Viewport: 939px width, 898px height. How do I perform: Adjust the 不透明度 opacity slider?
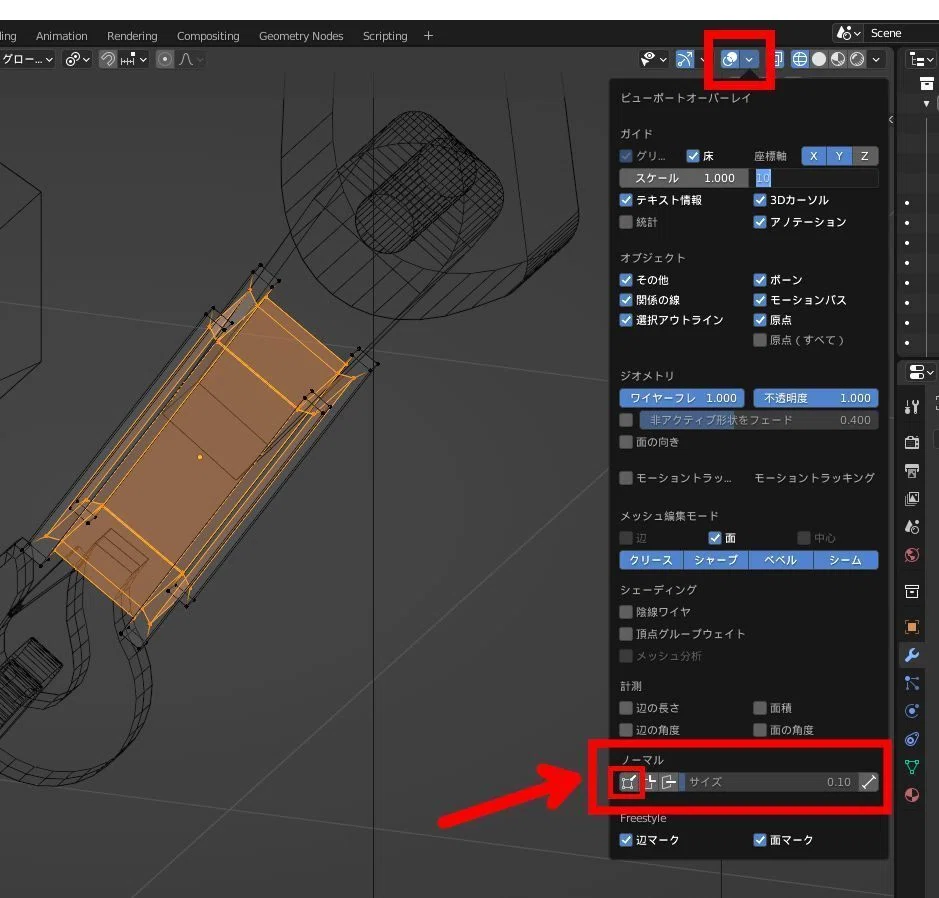click(816, 398)
